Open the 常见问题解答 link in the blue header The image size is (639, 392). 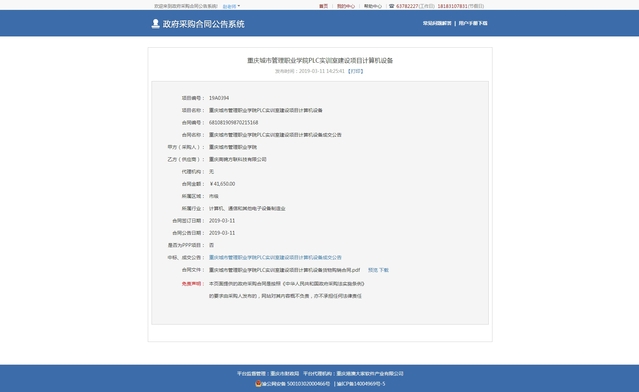pos(437,23)
